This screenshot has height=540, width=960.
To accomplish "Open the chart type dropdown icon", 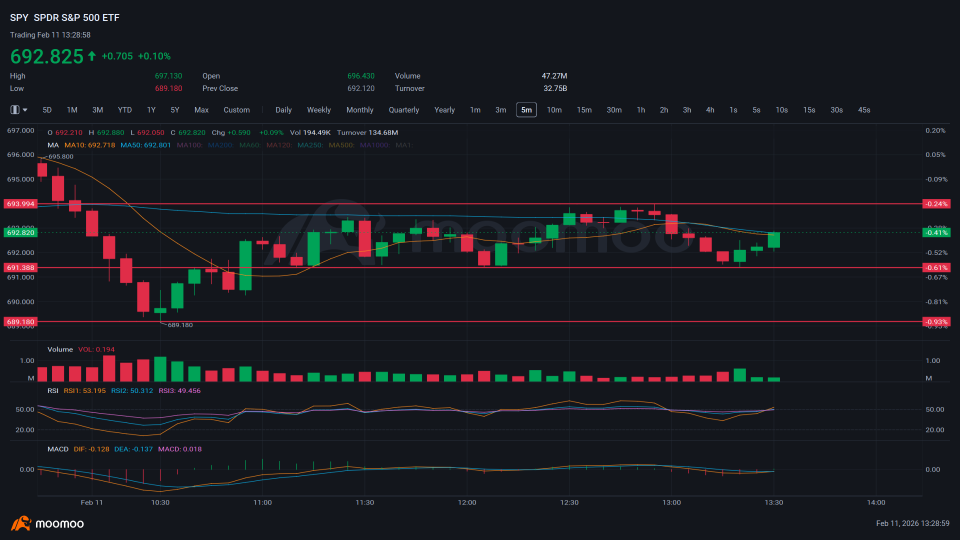I will (x=18, y=110).
